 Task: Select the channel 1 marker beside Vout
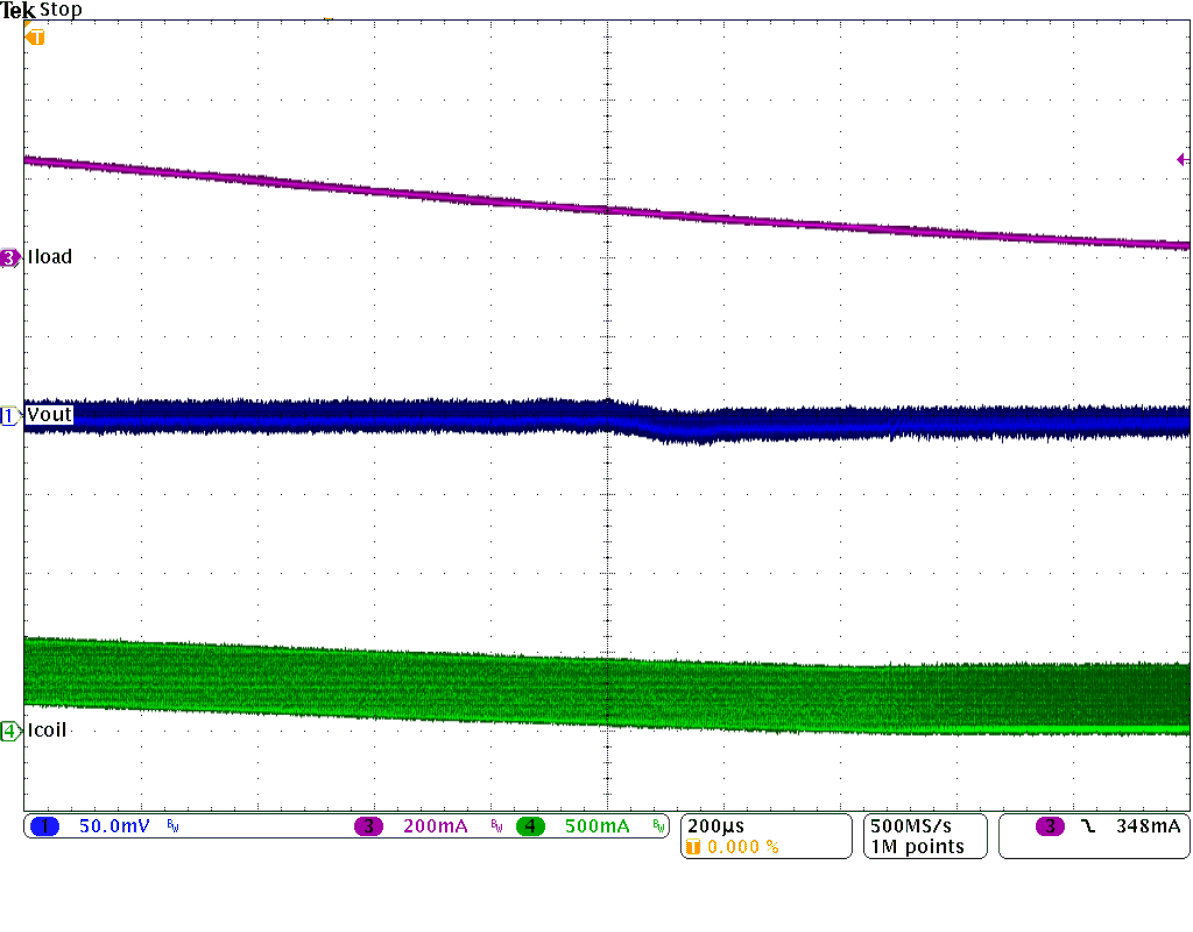(x=9, y=415)
